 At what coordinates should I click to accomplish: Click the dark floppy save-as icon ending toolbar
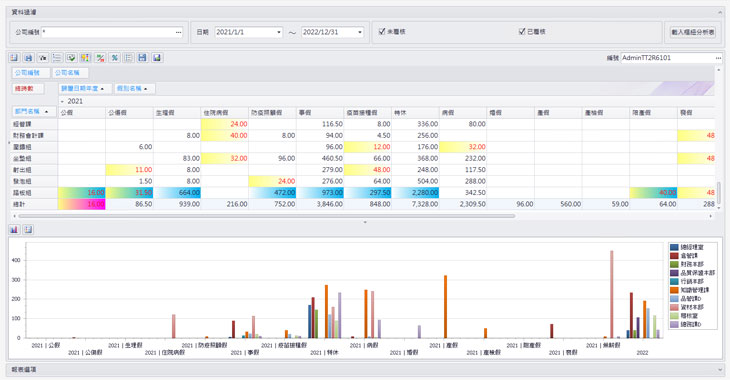(x=157, y=58)
